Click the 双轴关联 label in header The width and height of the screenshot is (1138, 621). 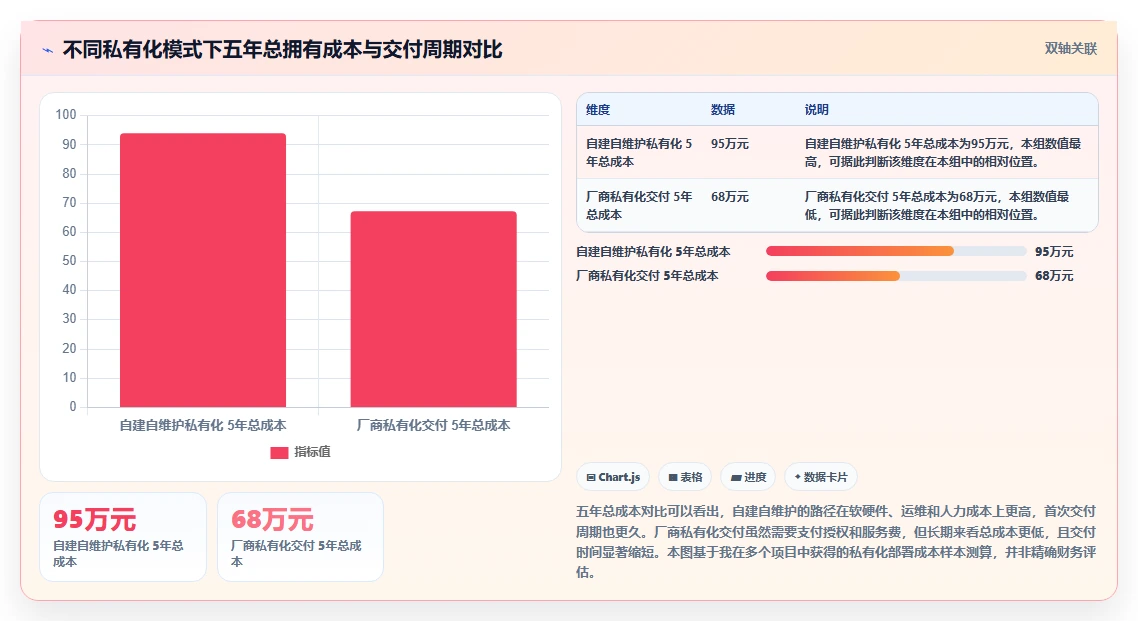(1071, 49)
